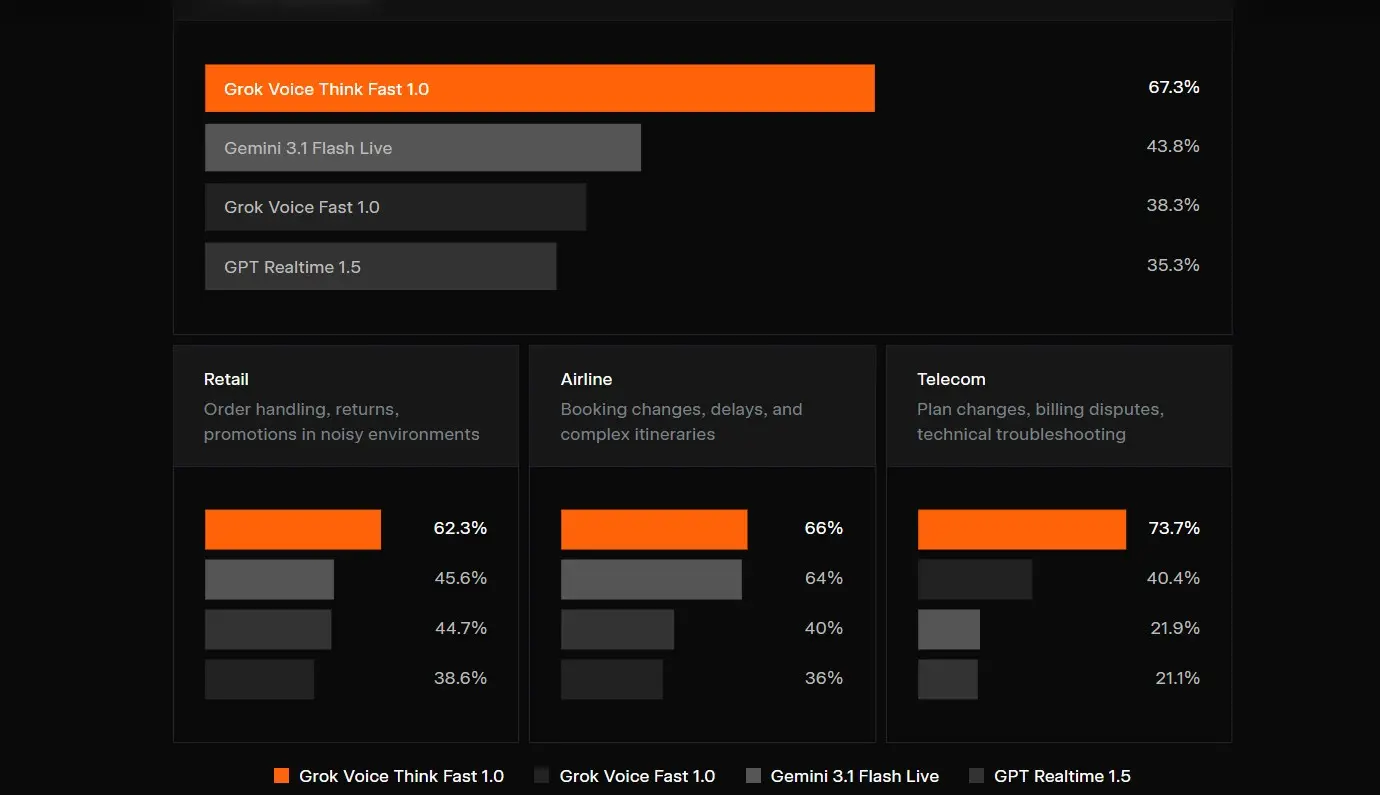Select the Grok Voice Think Fast 1.0 bar
The width and height of the screenshot is (1380, 795).
(539, 89)
